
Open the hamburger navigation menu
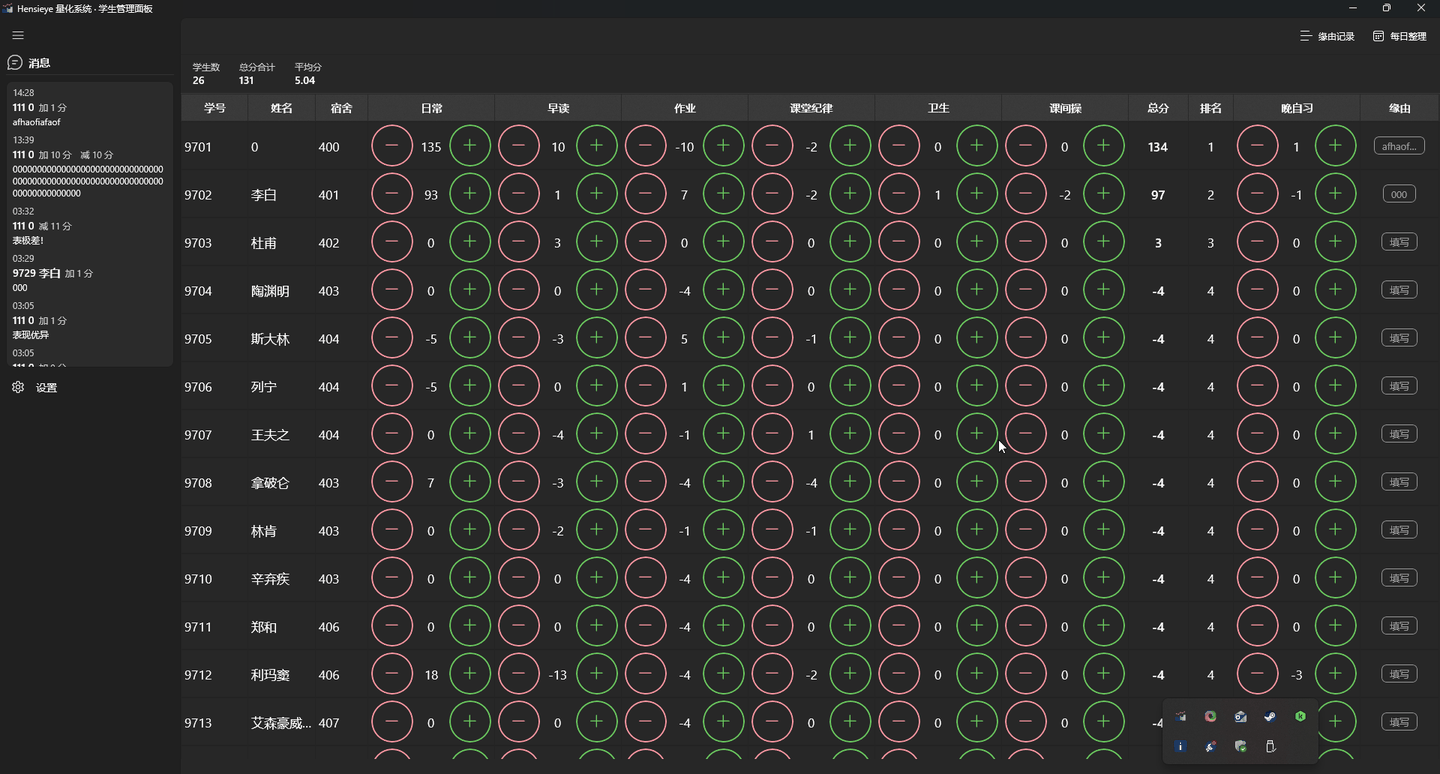coord(18,35)
